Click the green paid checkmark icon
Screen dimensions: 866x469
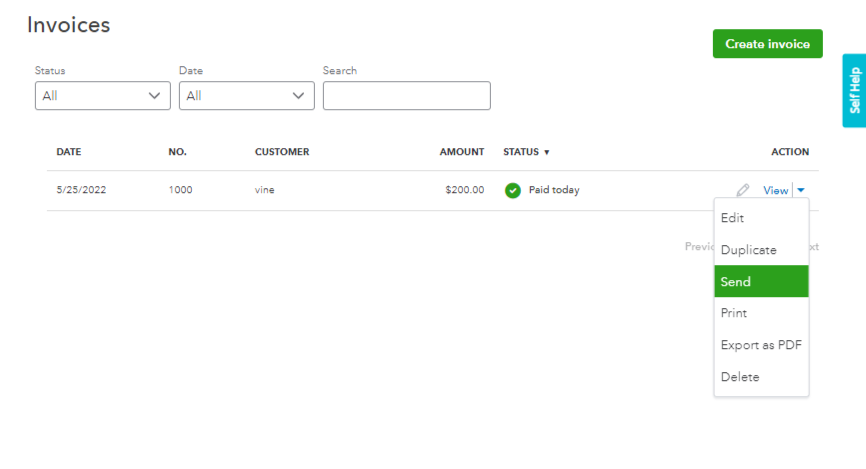513,190
